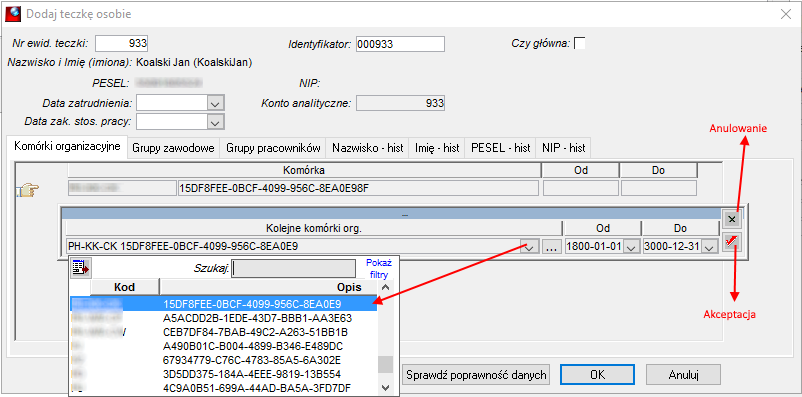Image resolution: width=802 pixels, height=397 pixels.
Task: Select list row 67934779-C76C-4783-85A5-6A302E
Action: coord(224,359)
